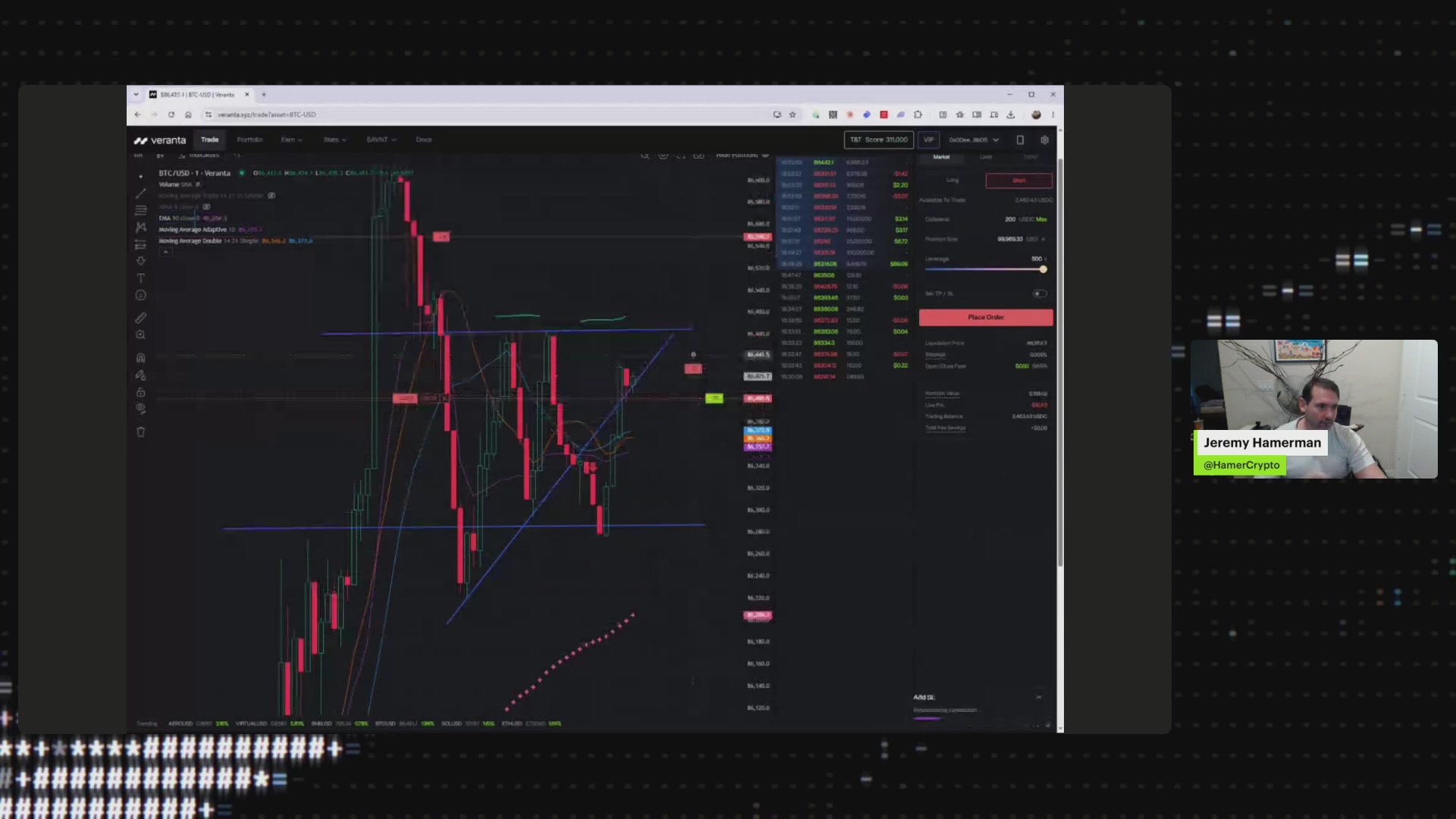Open the emoji icons tool
Screen dimensions: 1456x819
point(140,295)
